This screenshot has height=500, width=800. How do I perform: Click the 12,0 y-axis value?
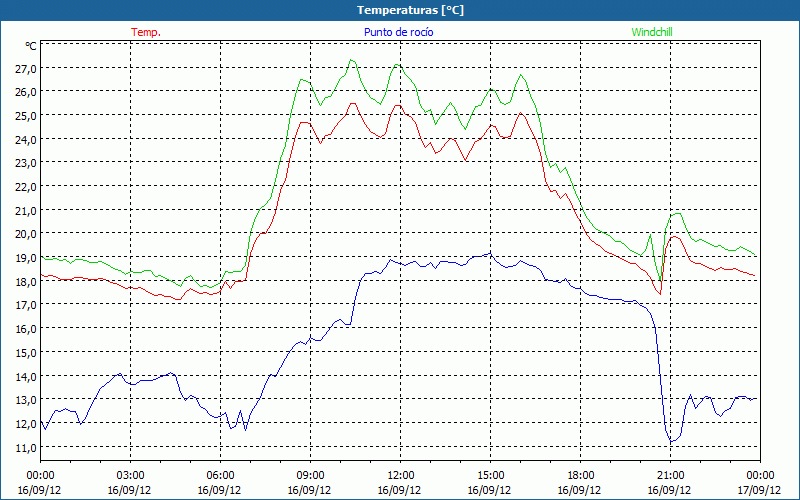point(26,424)
